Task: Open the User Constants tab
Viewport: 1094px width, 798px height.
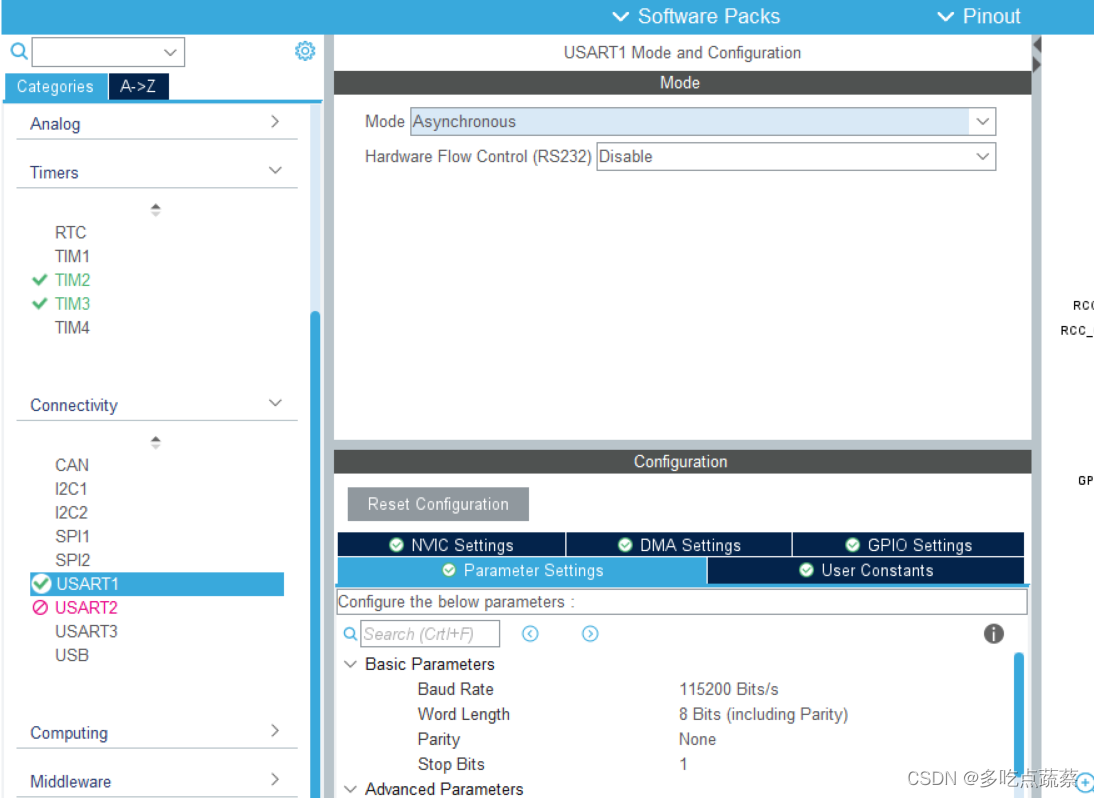Action: (866, 571)
